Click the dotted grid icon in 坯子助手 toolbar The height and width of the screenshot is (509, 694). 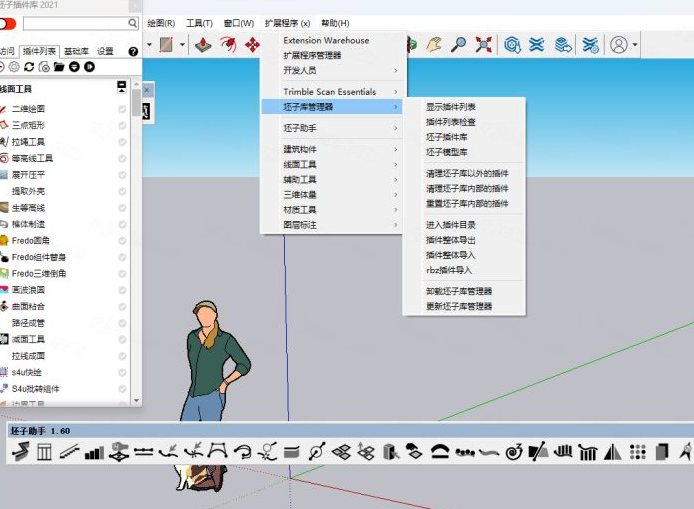[x=637, y=452]
